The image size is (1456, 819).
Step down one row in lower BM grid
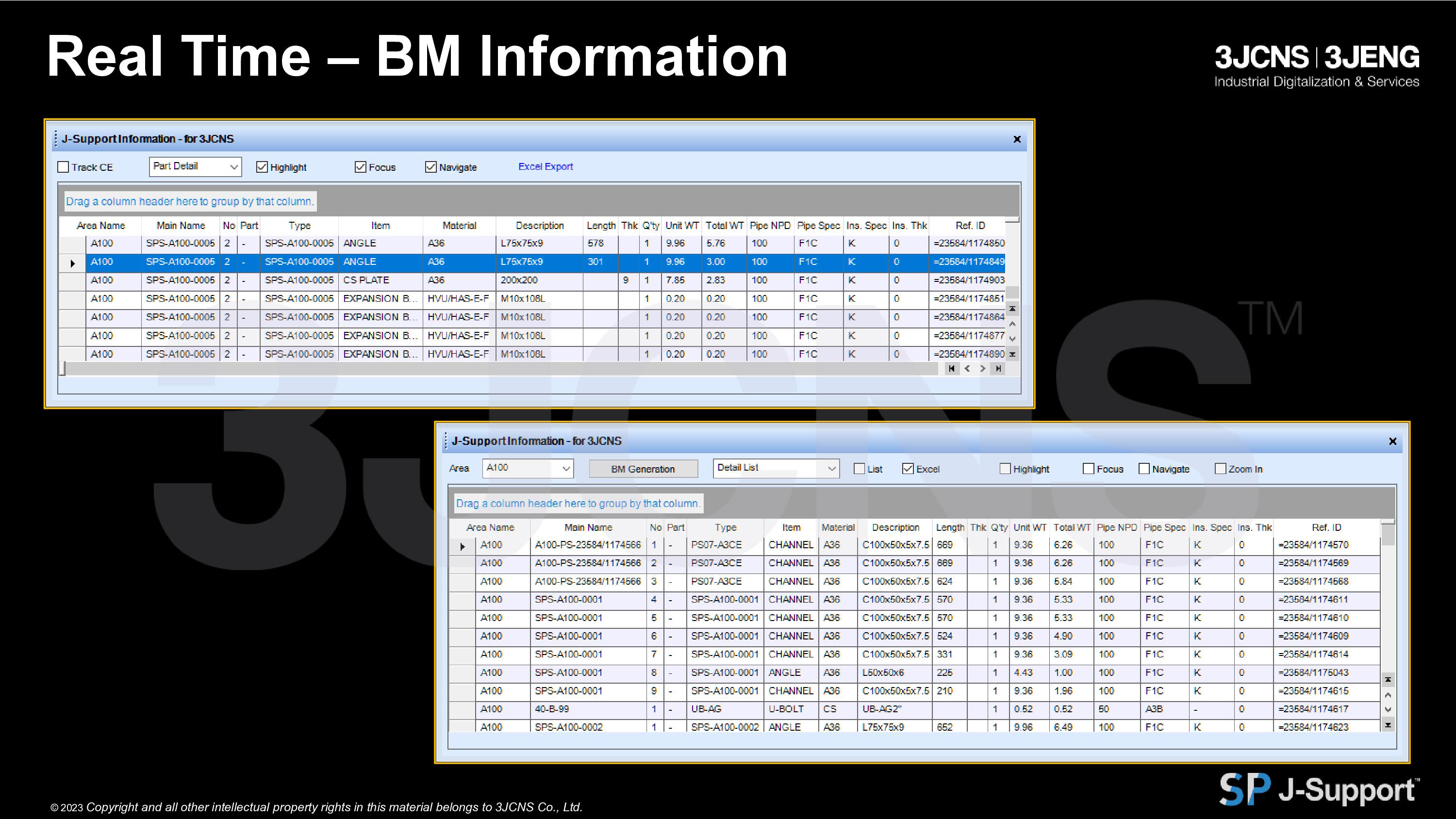pos(1388,709)
